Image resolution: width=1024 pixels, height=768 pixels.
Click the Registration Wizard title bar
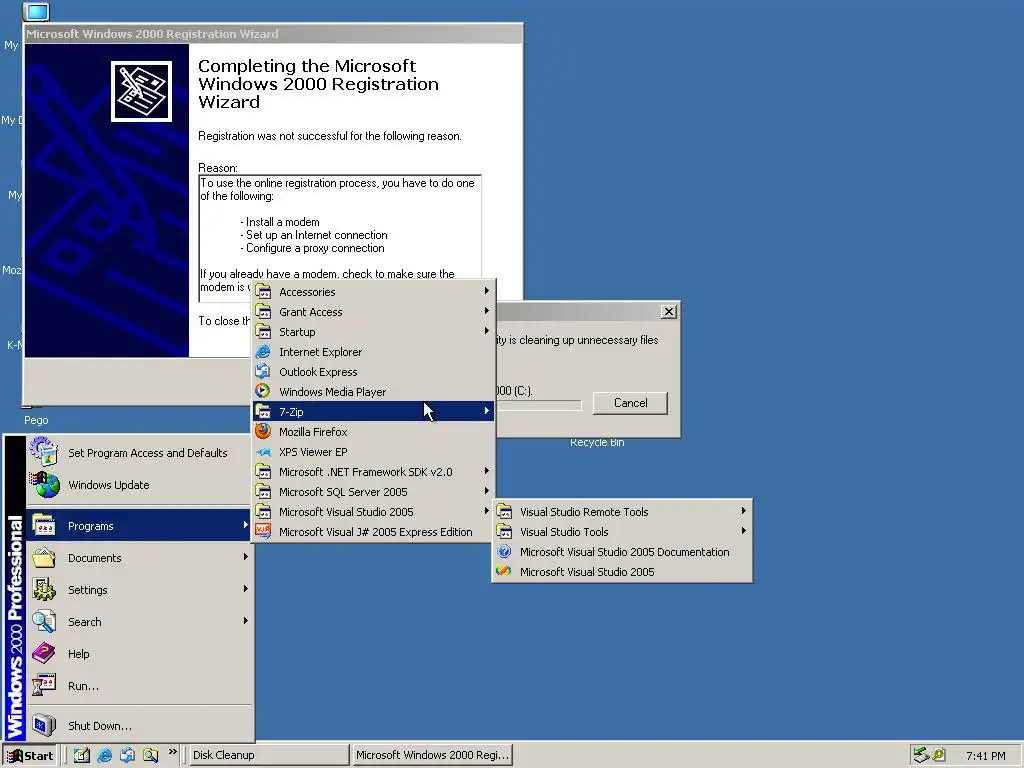[x=273, y=34]
